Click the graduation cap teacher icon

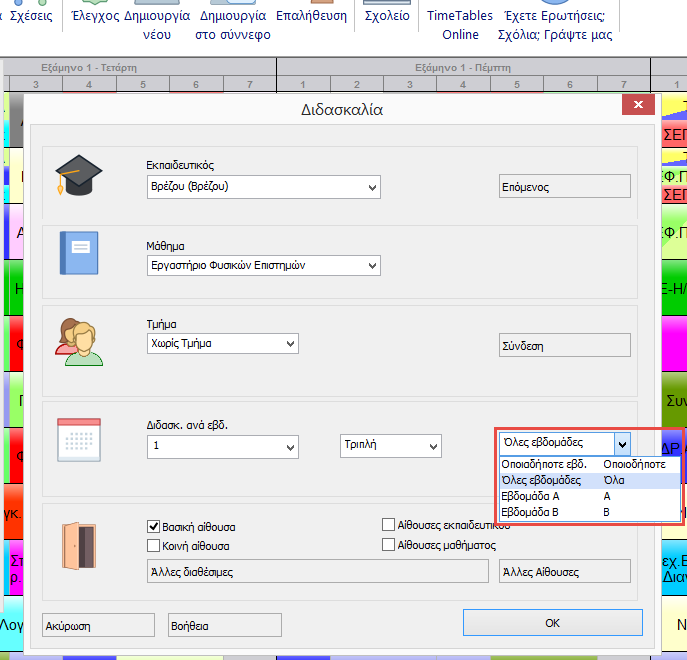pos(79,174)
